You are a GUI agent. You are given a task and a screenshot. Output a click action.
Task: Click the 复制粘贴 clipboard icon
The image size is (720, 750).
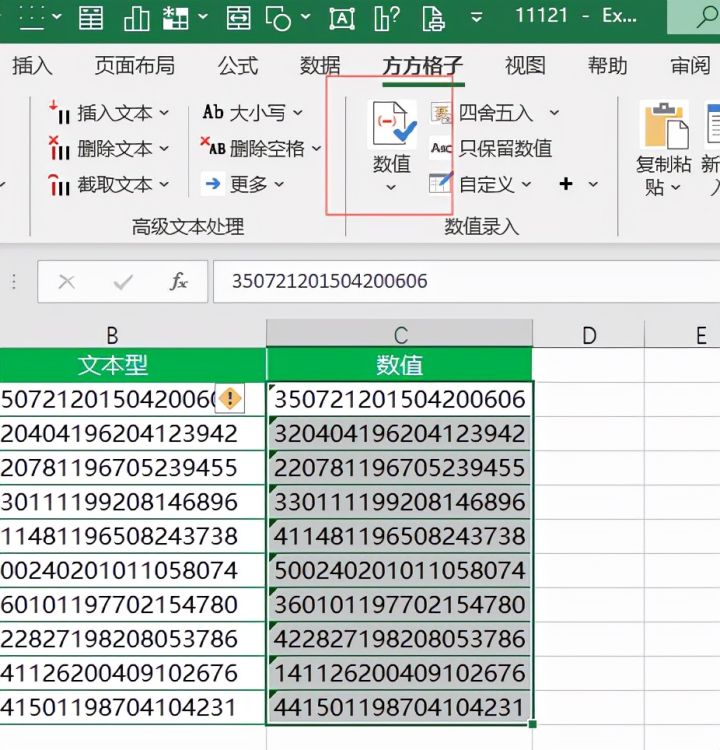(666, 125)
